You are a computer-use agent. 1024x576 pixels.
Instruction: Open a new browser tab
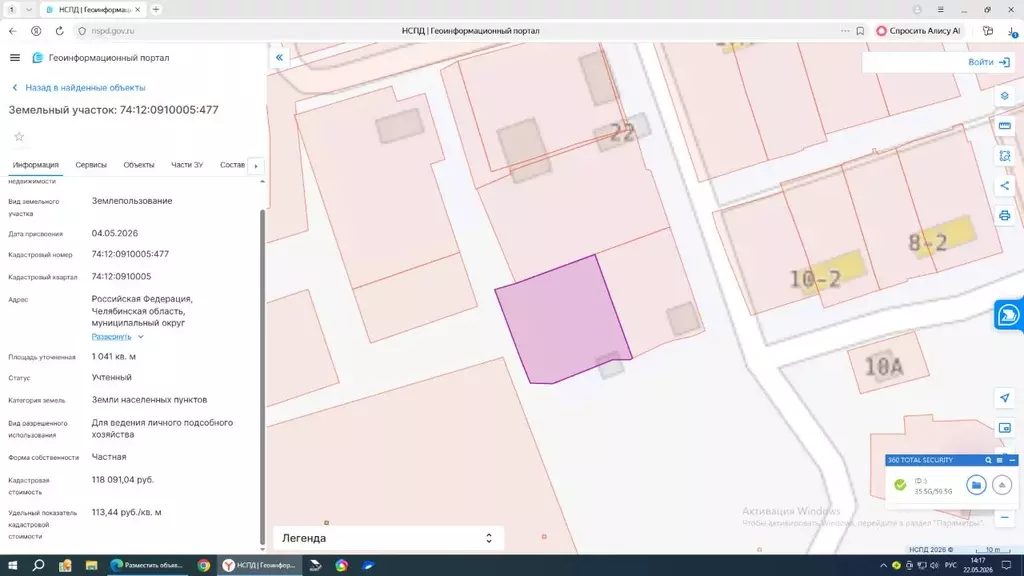pyautogui.click(x=155, y=10)
